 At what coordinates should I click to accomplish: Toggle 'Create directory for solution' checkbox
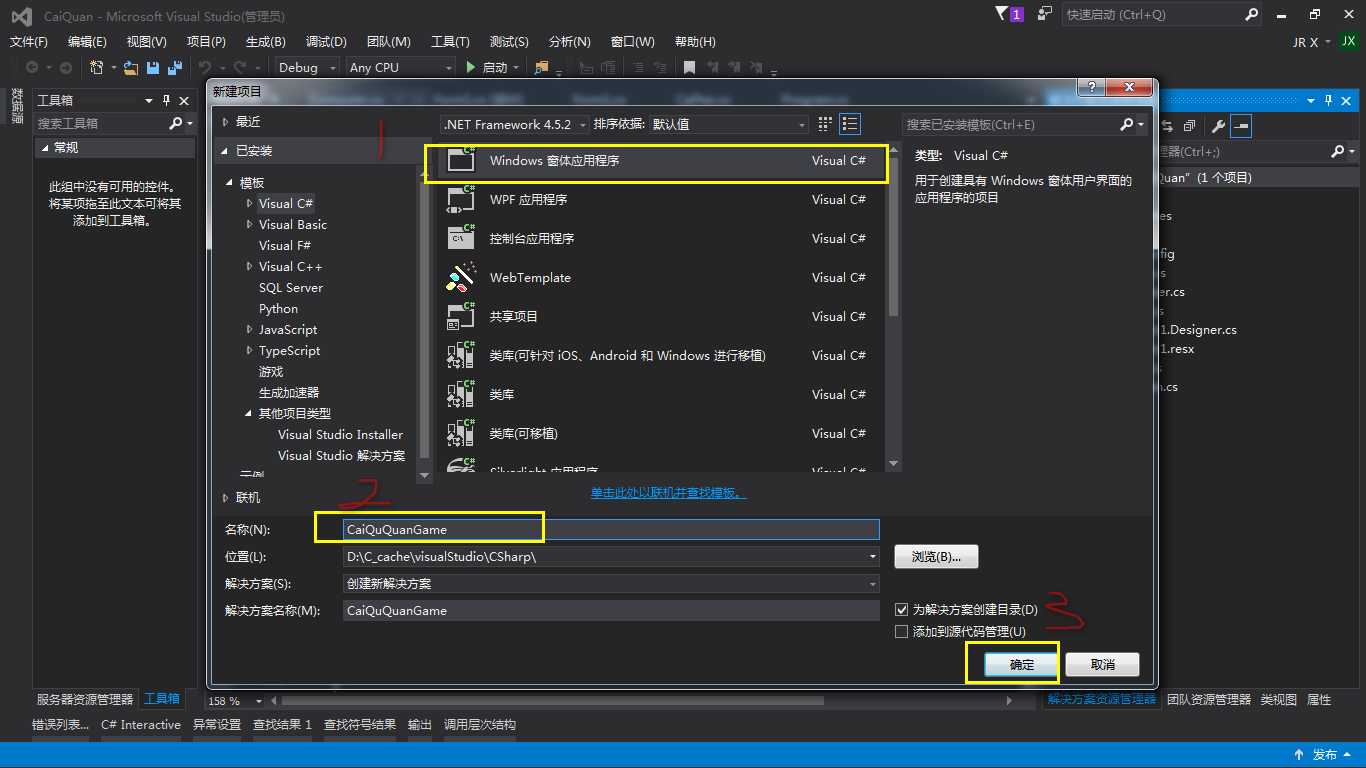pyautogui.click(x=902, y=609)
